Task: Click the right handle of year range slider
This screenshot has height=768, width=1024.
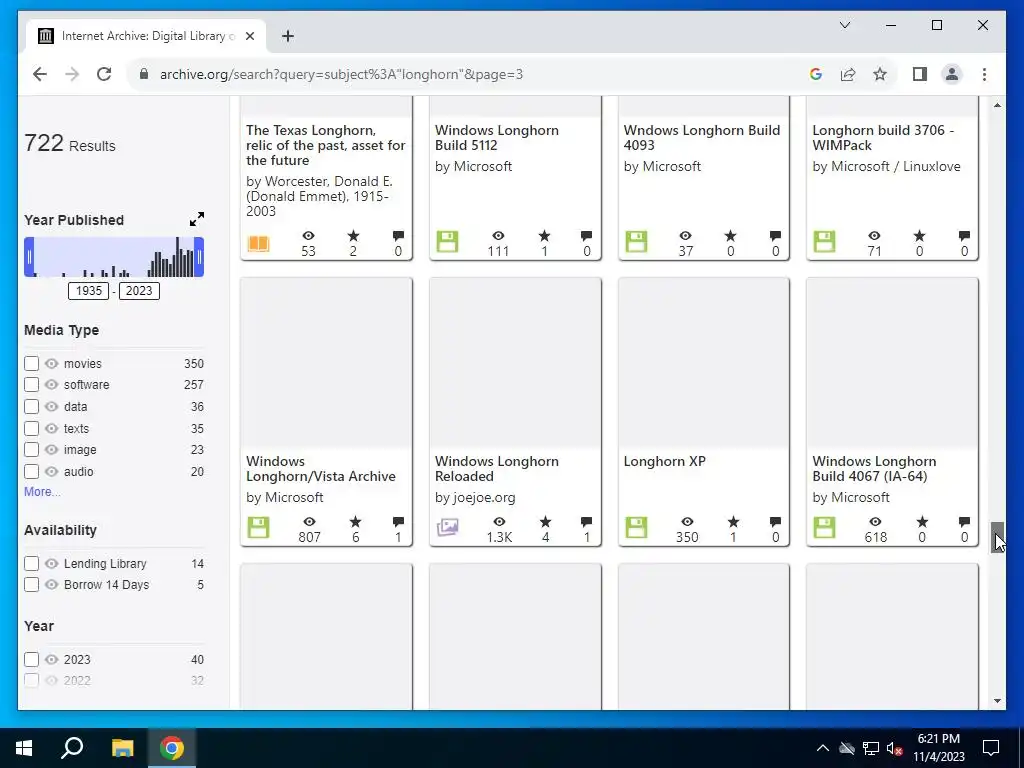Action: click(x=199, y=257)
